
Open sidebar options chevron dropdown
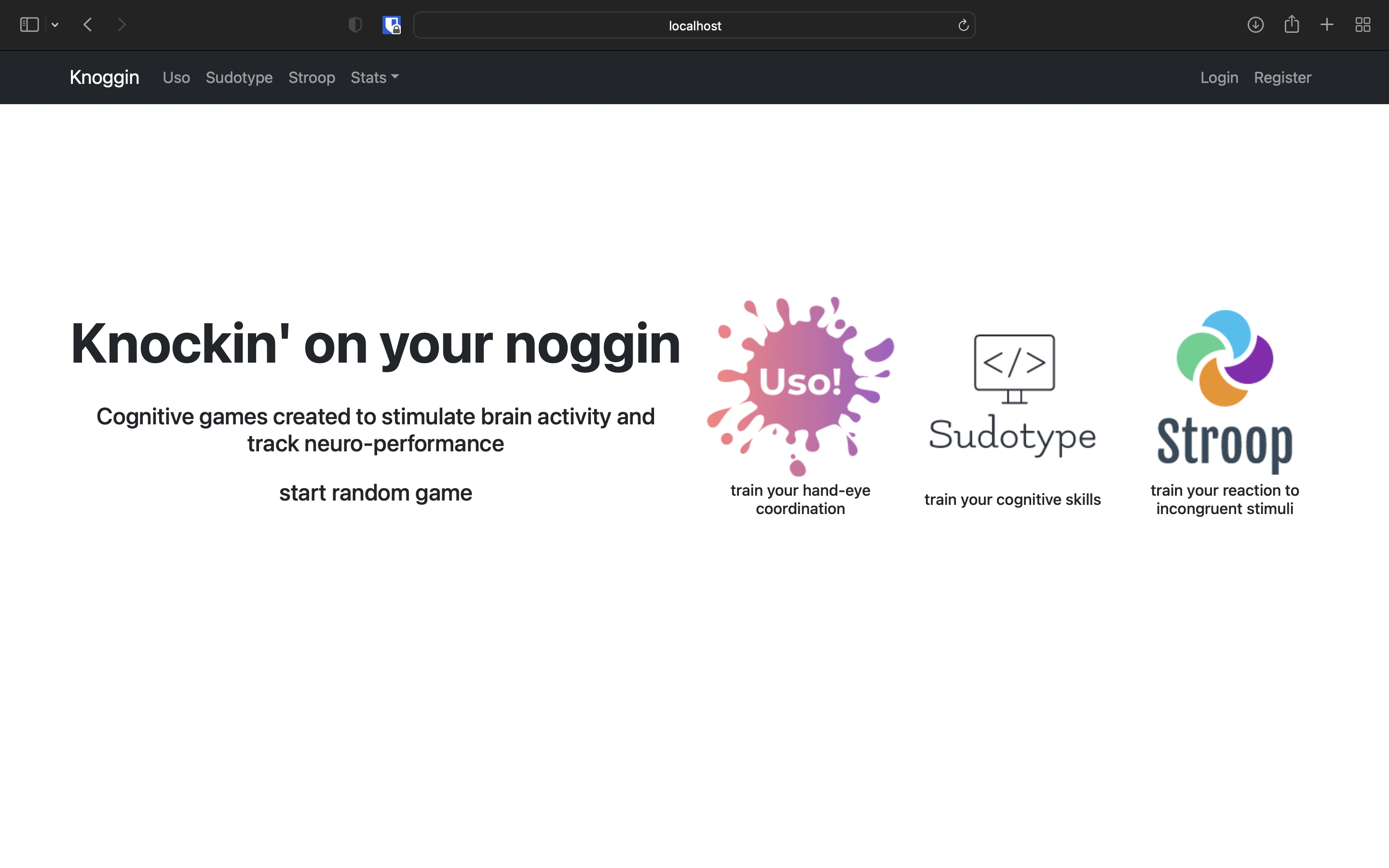point(55,25)
